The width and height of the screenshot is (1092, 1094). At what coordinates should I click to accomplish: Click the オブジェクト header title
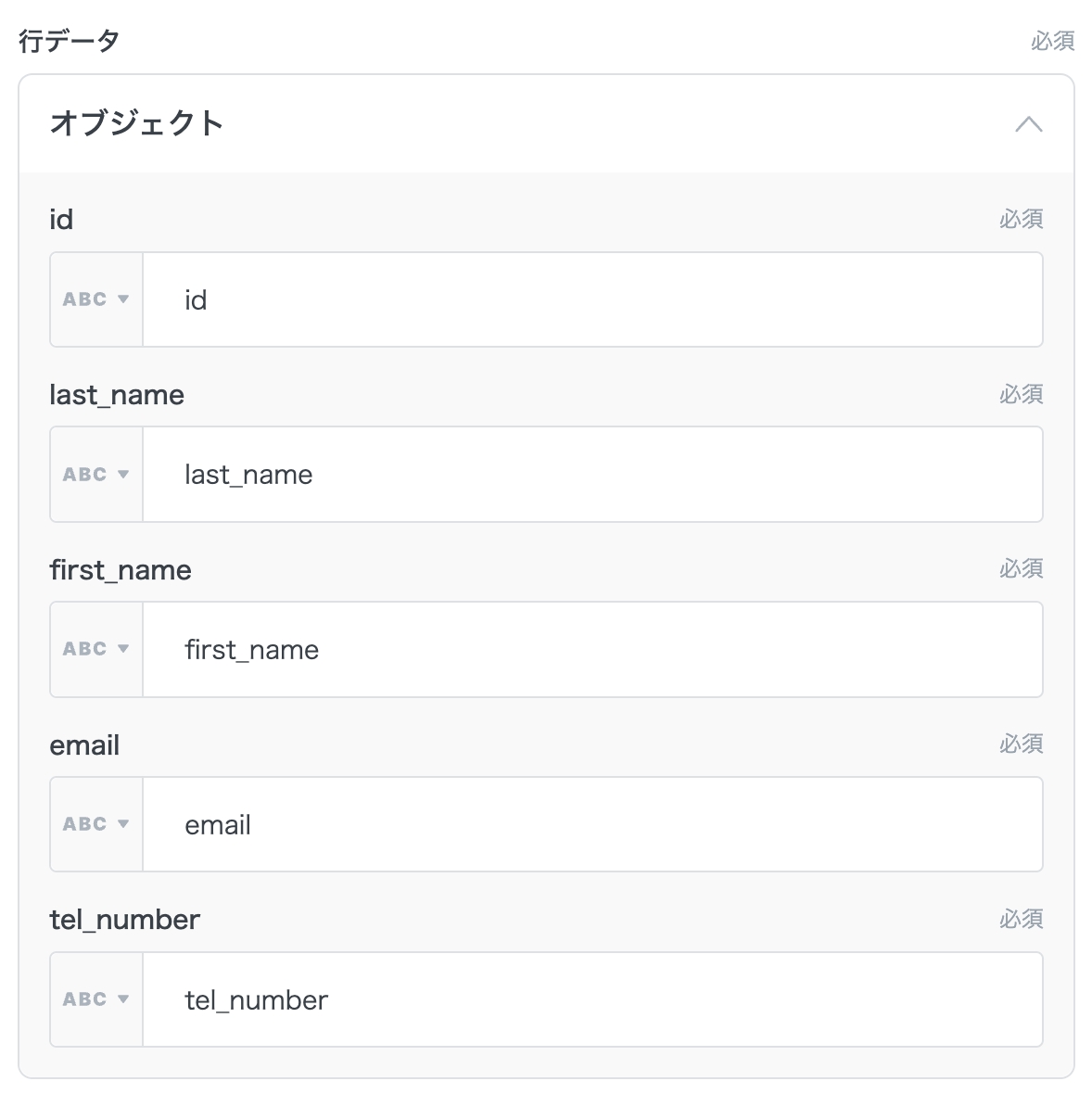click(x=136, y=123)
